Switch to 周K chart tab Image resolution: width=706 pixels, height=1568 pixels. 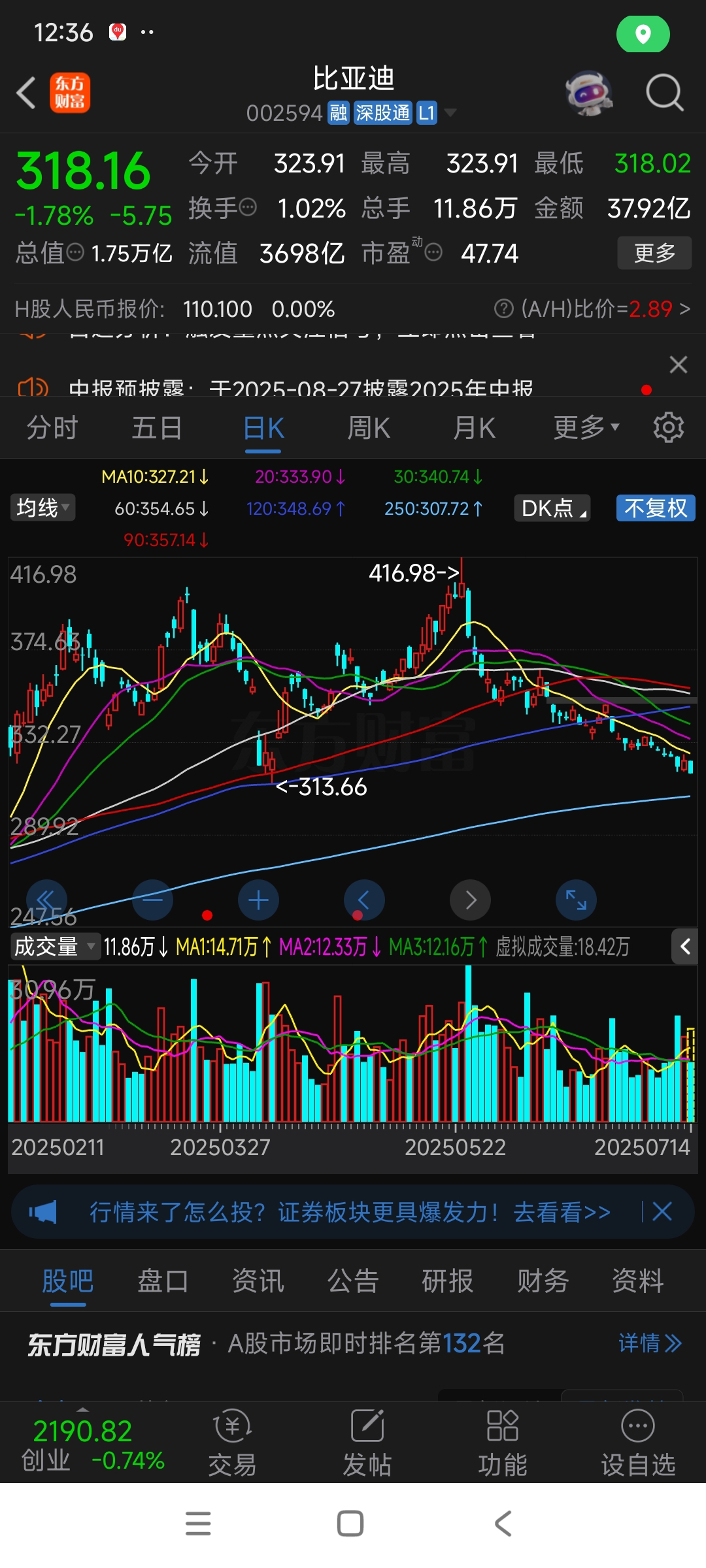(x=369, y=429)
